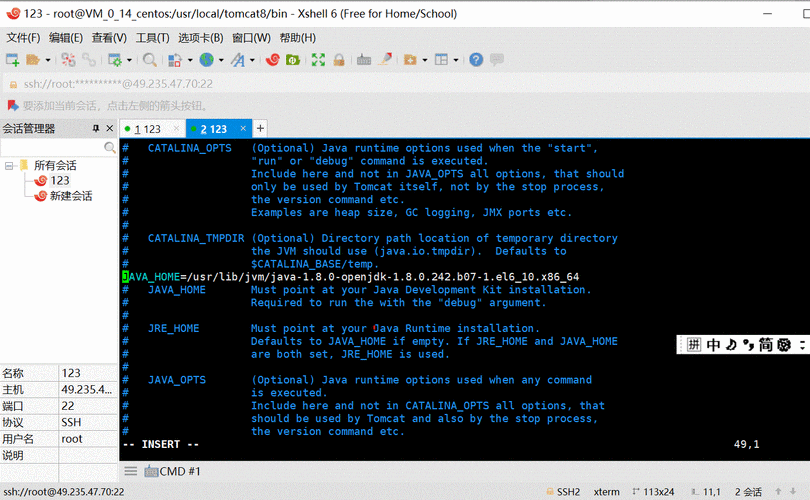Screen dimensions: 810x500
Task: Click the padlock Lock screen icon
Action: (x=339, y=60)
